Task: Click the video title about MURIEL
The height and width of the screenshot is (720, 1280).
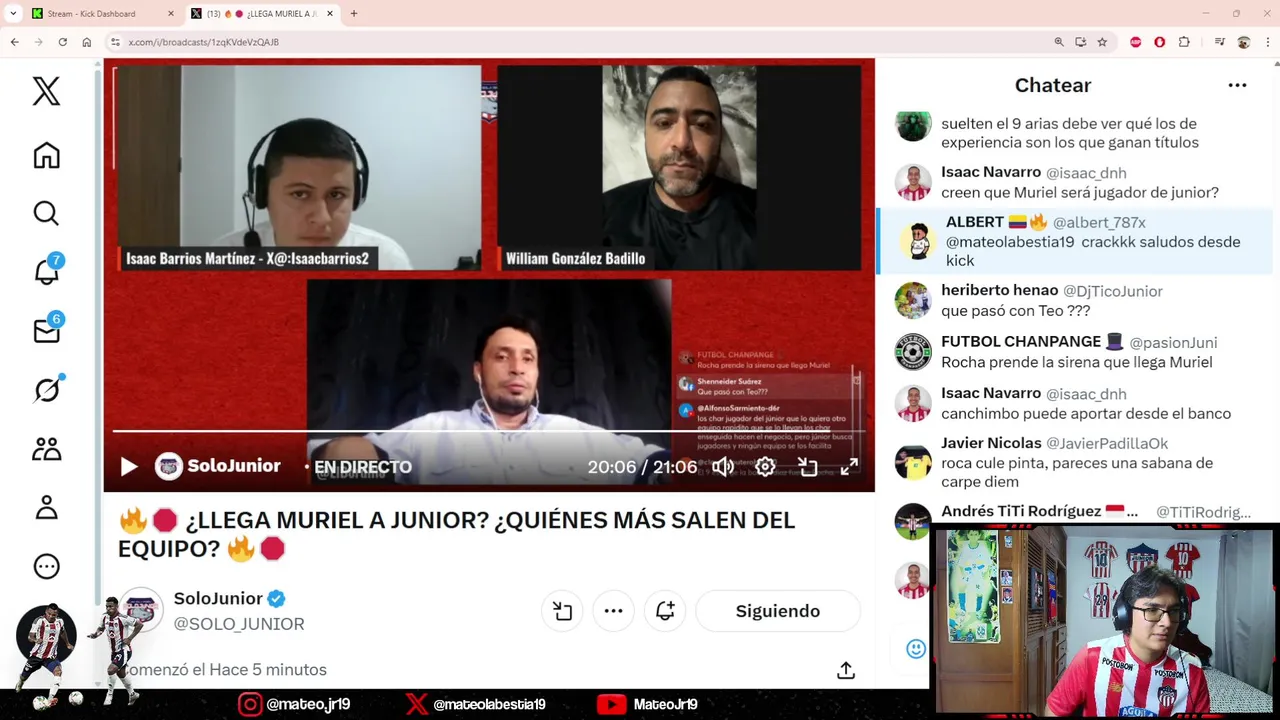Action: pos(456,534)
